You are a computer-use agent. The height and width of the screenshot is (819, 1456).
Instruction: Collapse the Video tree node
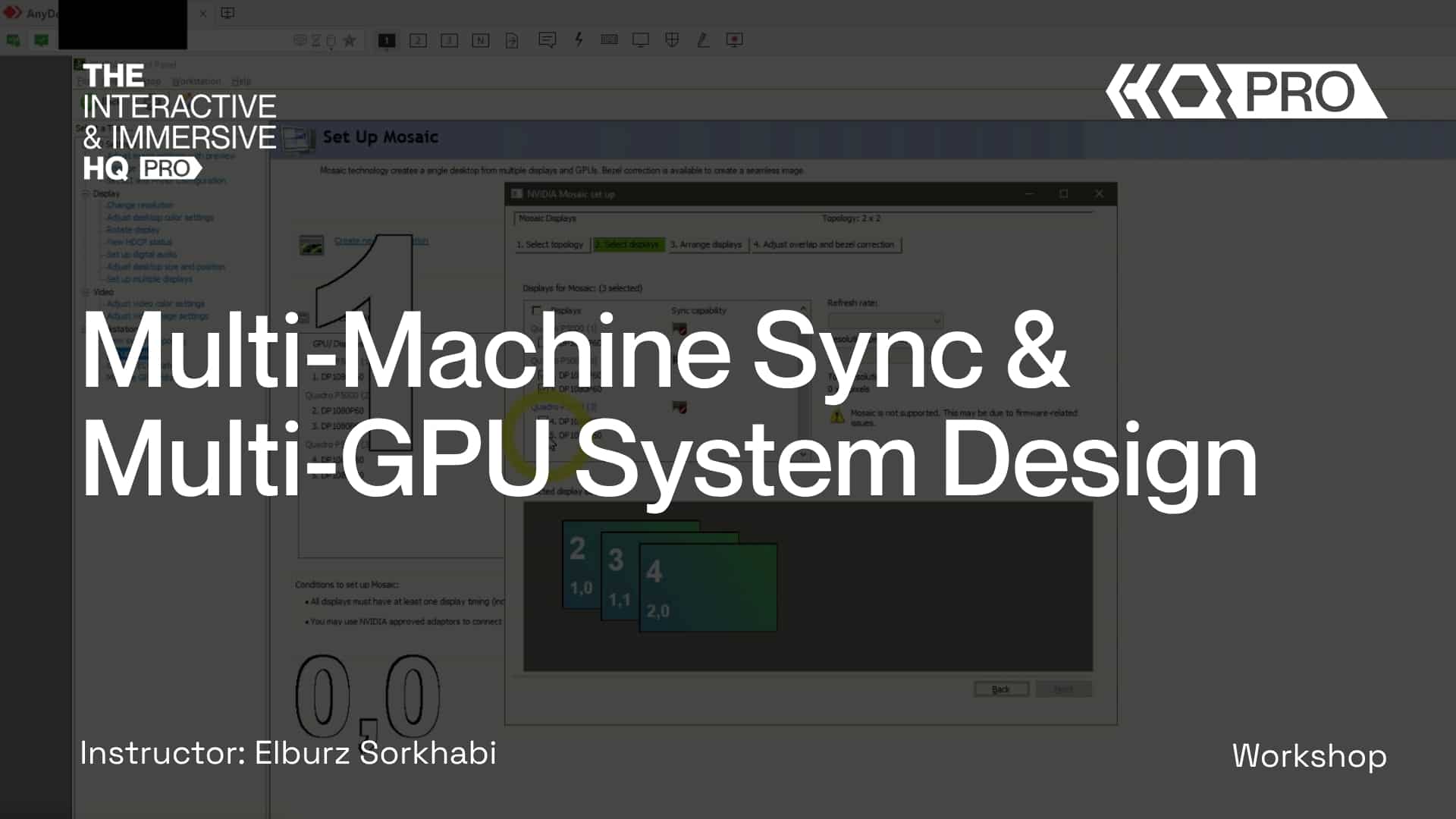coord(86,292)
